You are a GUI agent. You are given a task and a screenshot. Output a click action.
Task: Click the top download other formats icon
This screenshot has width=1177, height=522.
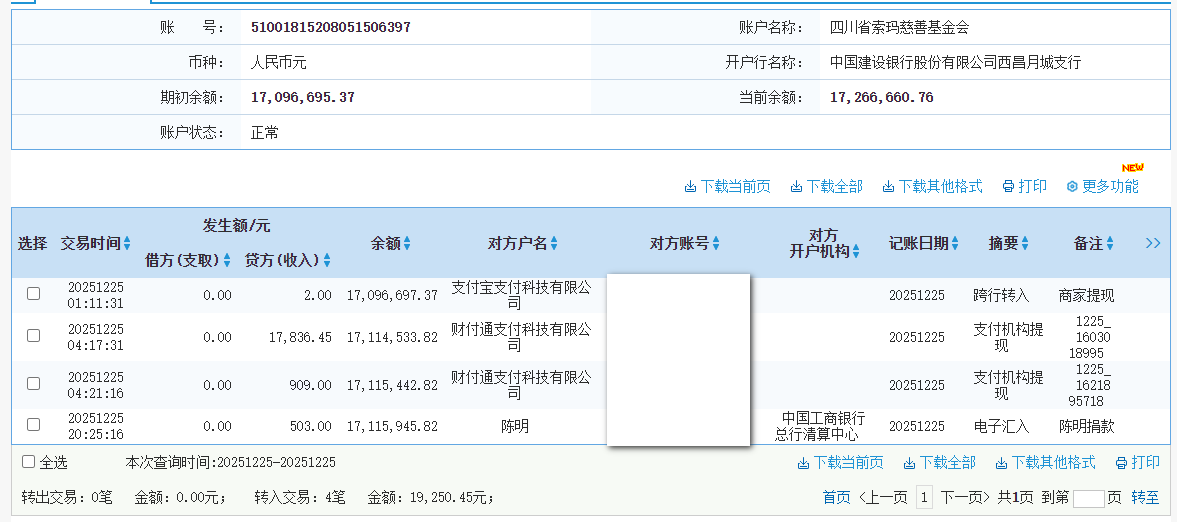click(888, 187)
